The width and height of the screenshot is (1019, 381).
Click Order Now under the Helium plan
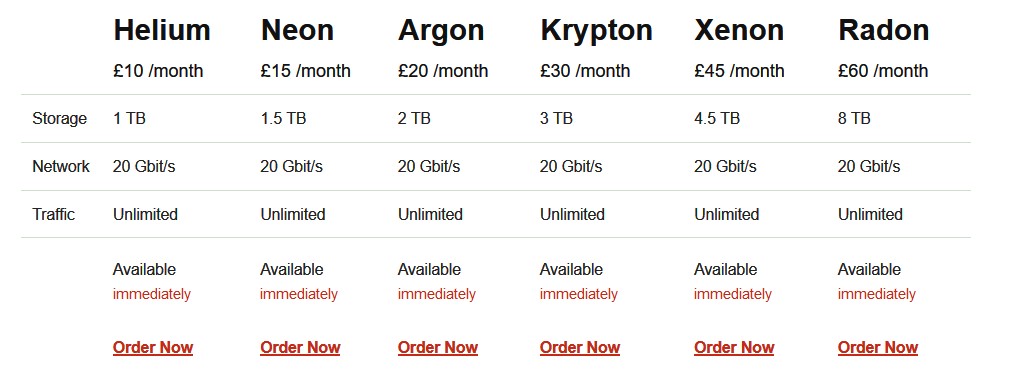tap(153, 348)
